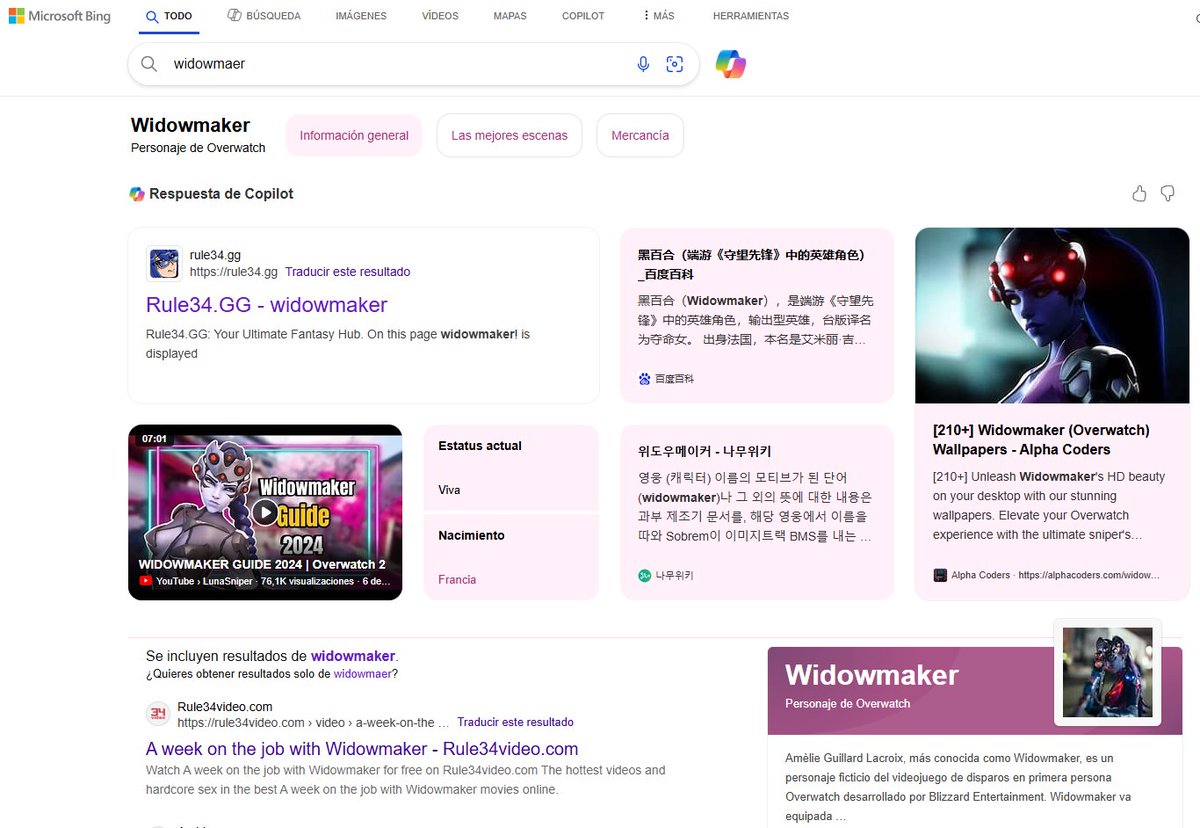
Task: Open the Widowmaker knowledge panel thumbnail image
Action: pyautogui.click(x=1107, y=672)
